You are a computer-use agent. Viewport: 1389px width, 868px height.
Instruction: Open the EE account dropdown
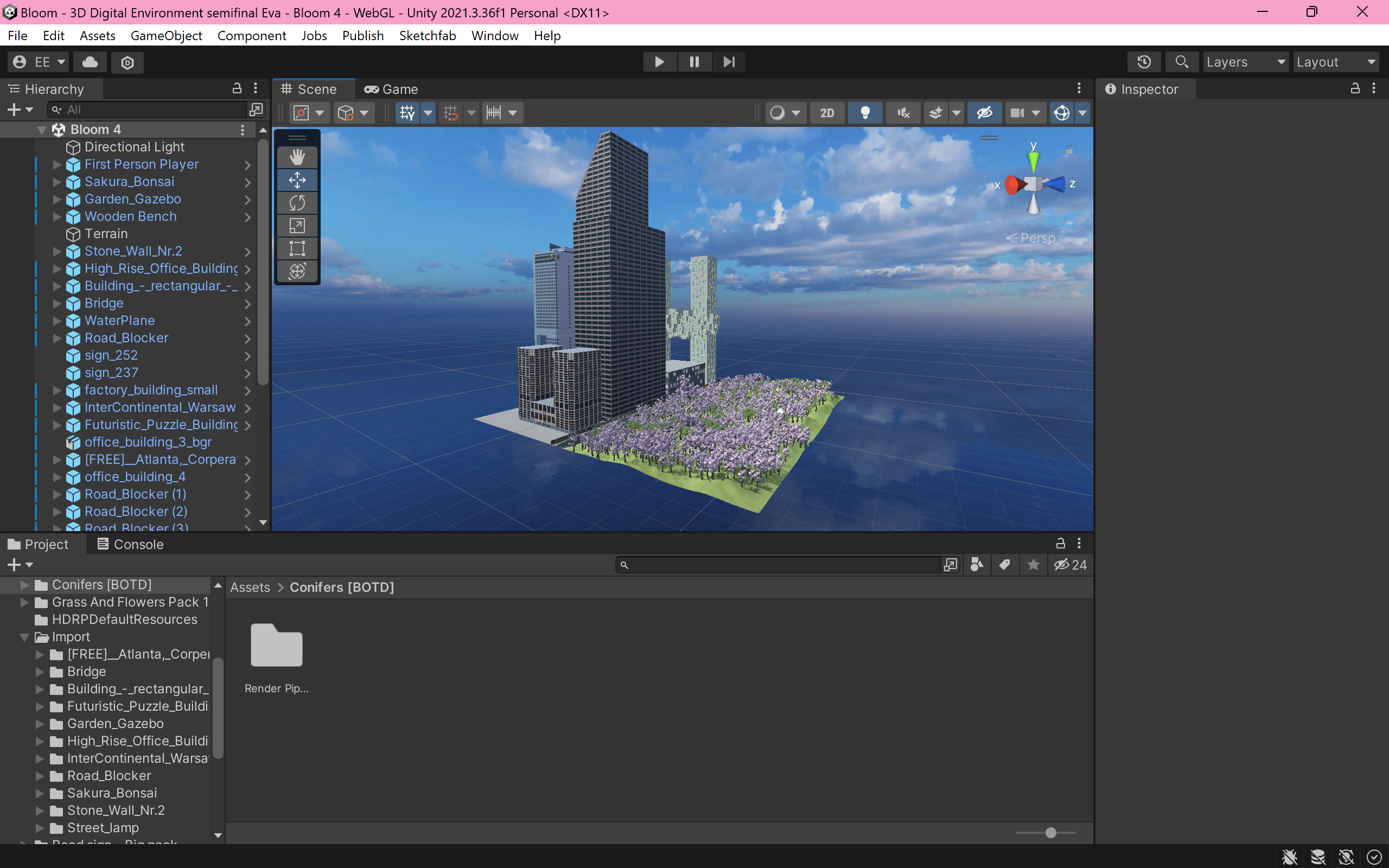coord(39,62)
